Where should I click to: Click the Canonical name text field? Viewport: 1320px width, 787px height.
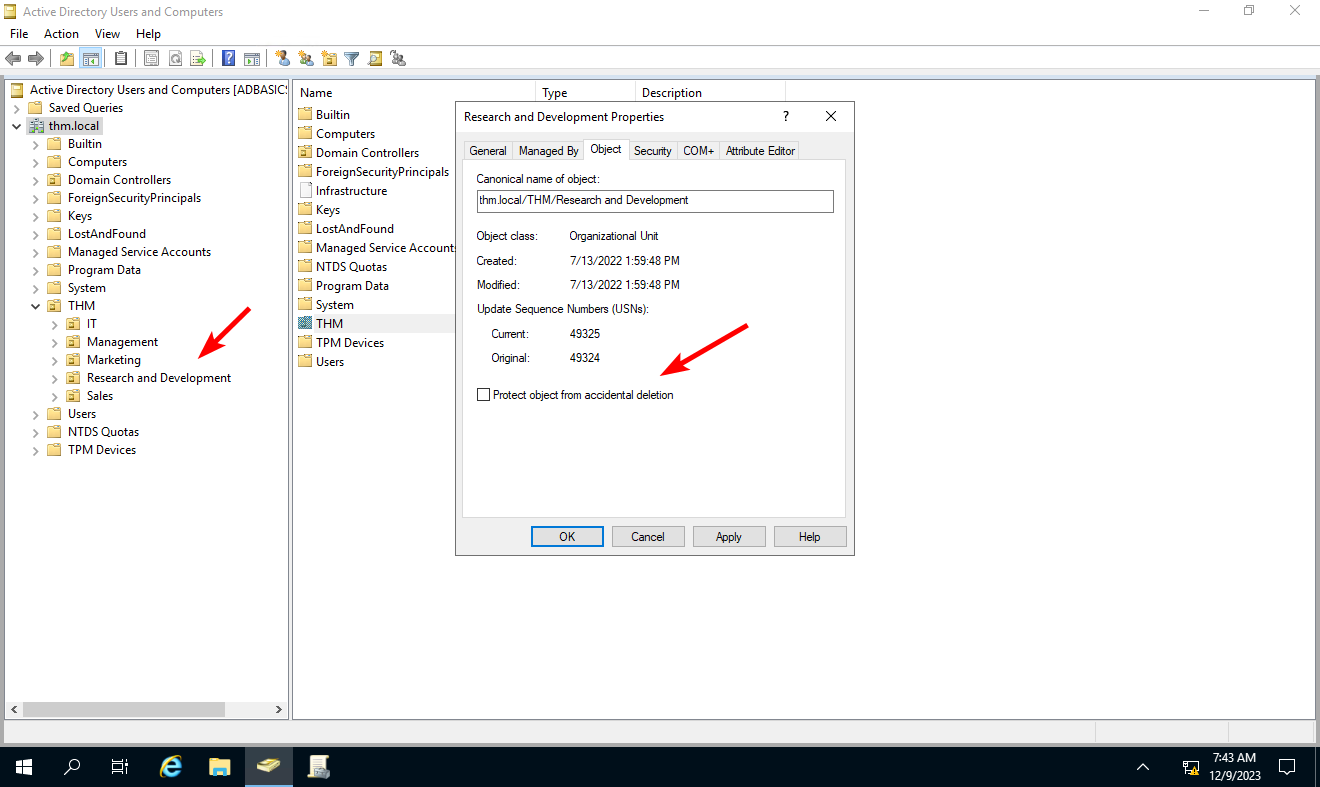655,201
